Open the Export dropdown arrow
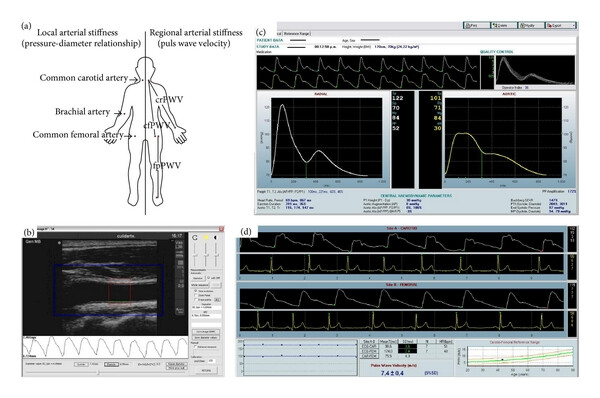The image size is (600, 398). point(573,26)
